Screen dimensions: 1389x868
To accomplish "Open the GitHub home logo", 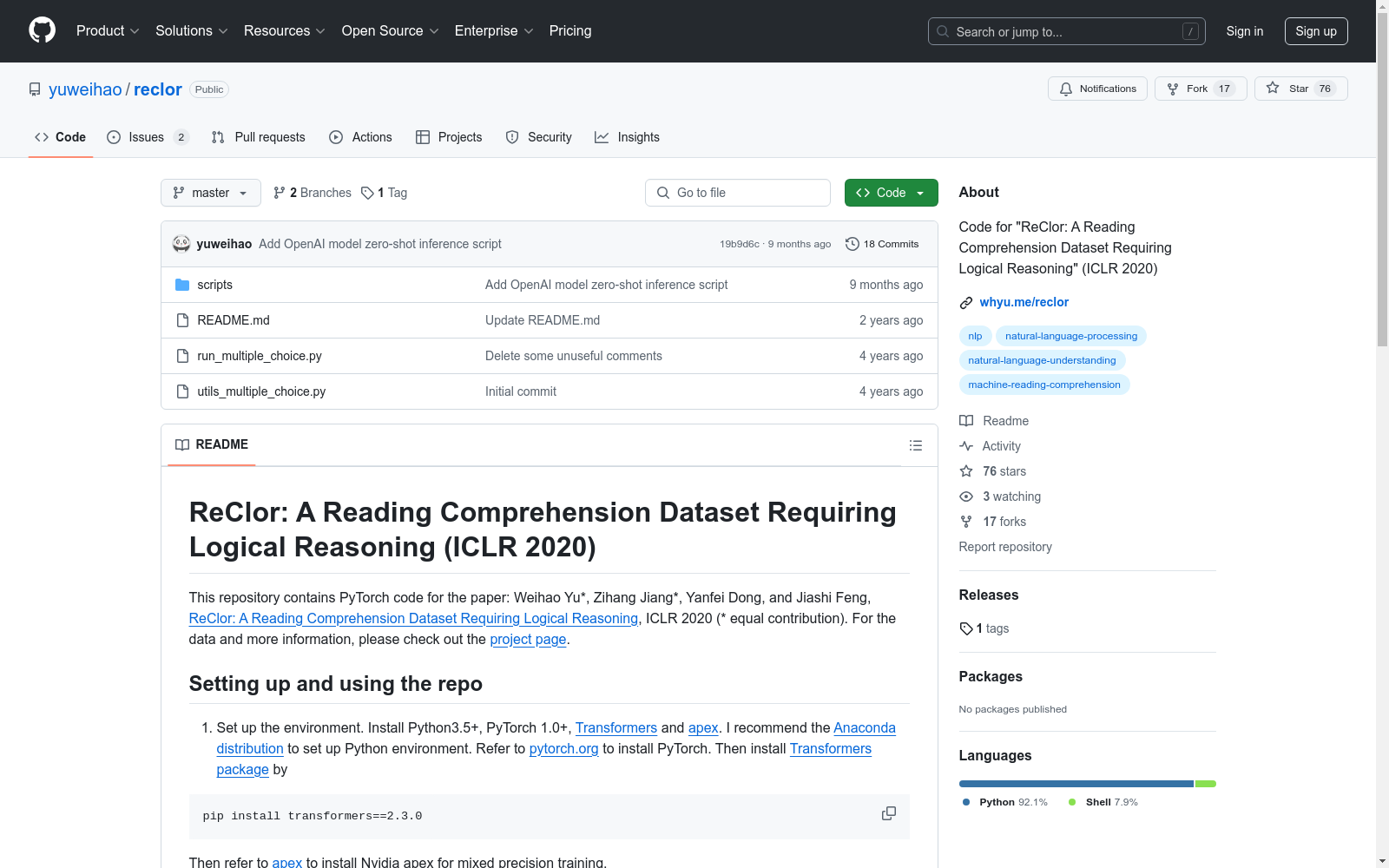I will pyautogui.click(x=42, y=30).
